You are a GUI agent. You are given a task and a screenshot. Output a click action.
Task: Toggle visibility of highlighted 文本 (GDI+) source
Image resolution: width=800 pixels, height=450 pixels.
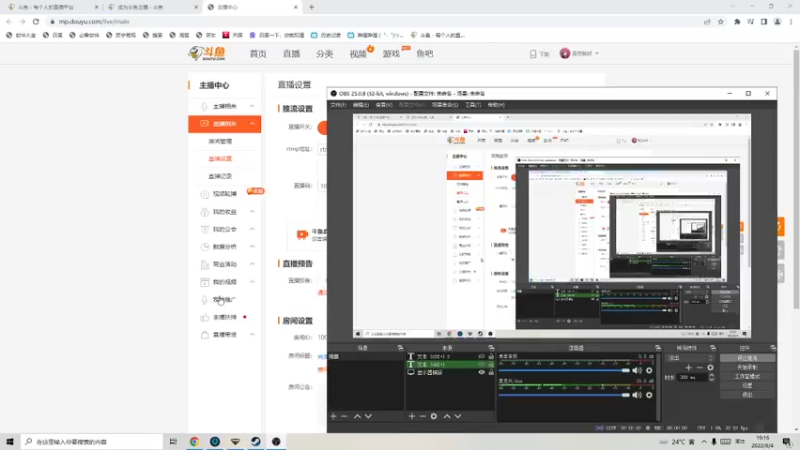(x=481, y=364)
